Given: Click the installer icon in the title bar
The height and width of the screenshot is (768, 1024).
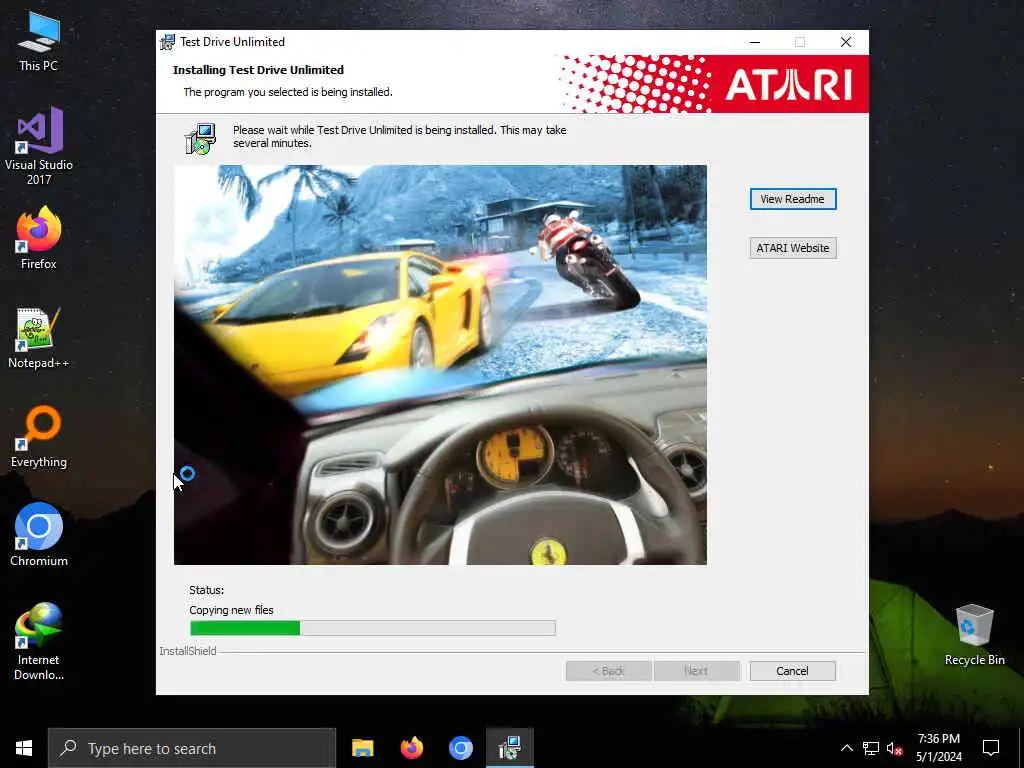Looking at the screenshot, I should (168, 42).
